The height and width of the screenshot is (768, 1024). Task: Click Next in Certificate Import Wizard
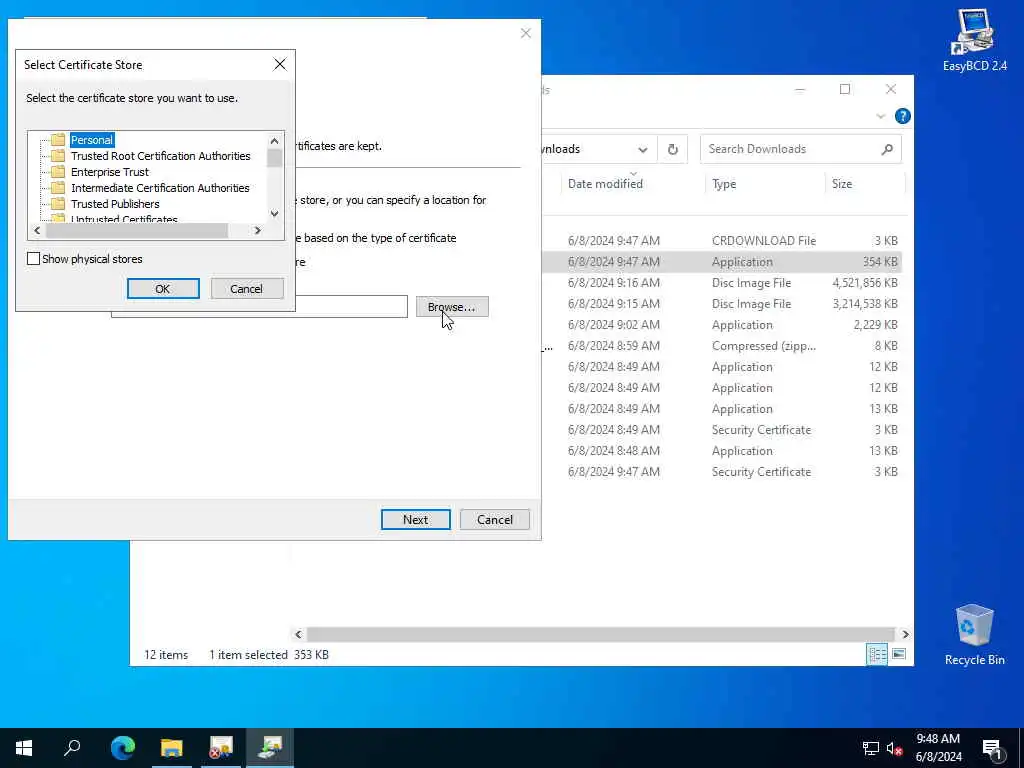[415, 520]
